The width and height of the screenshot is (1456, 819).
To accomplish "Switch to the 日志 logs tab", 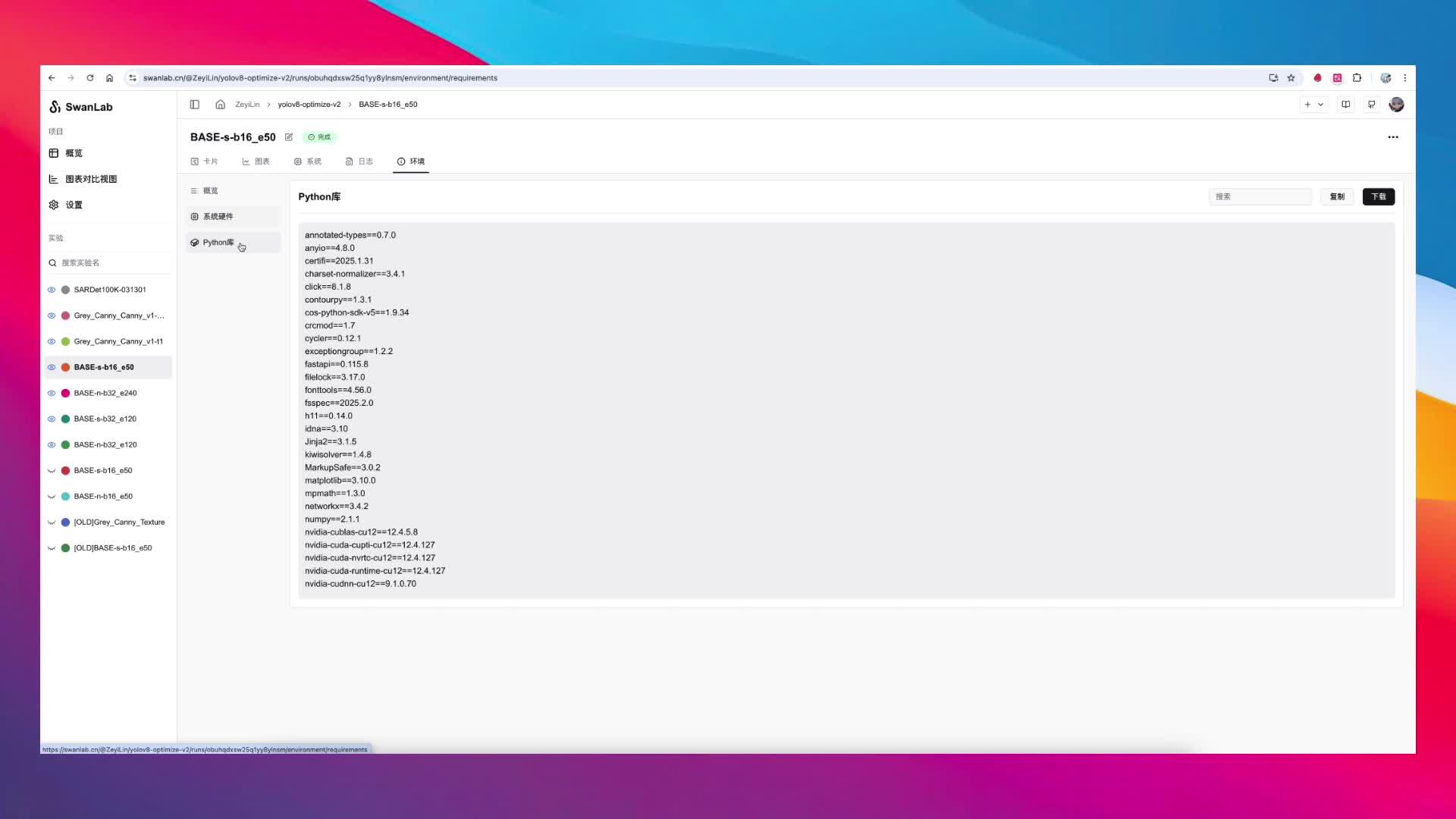I will [x=359, y=161].
